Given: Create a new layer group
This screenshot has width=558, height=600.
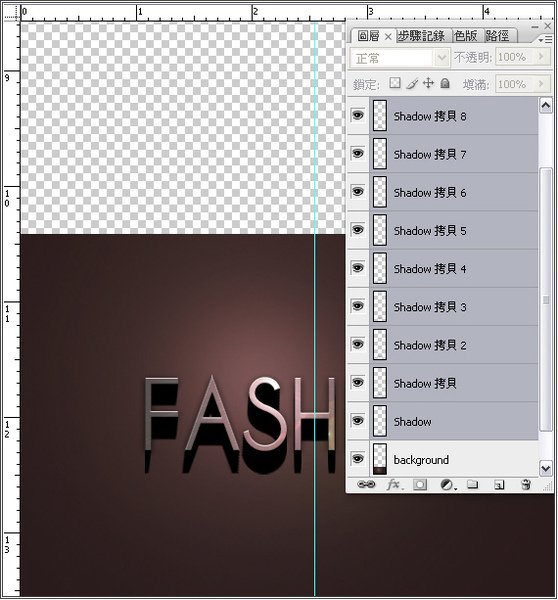Looking at the screenshot, I should click(x=473, y=485).
